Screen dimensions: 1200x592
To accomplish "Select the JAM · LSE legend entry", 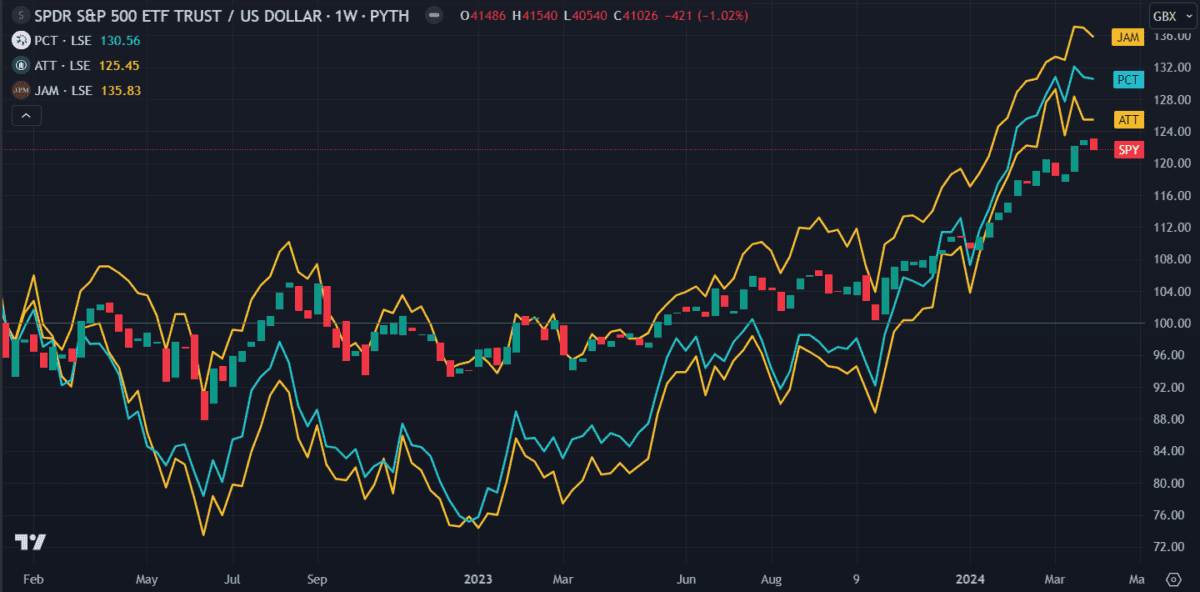I will click(64, 91).
